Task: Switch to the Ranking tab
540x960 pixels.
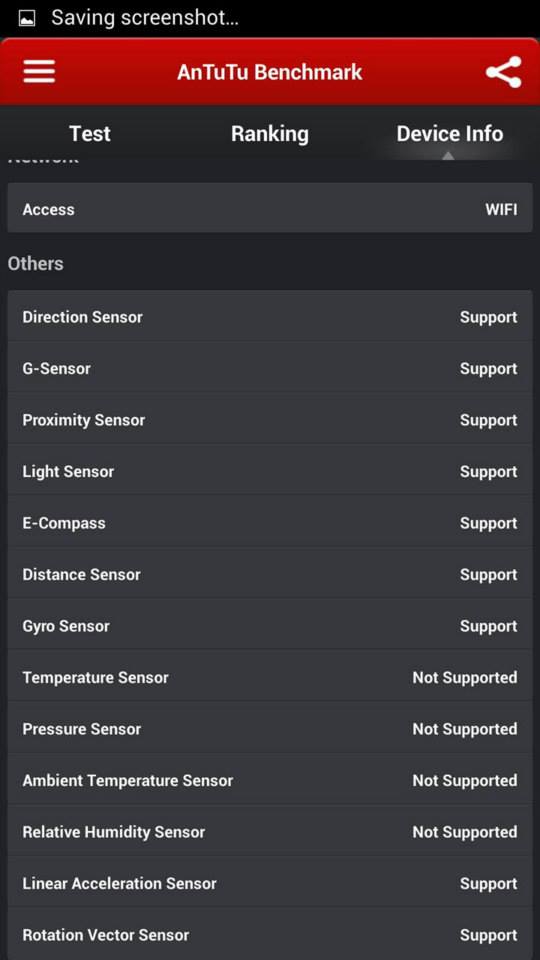Action: coord(270,133)
